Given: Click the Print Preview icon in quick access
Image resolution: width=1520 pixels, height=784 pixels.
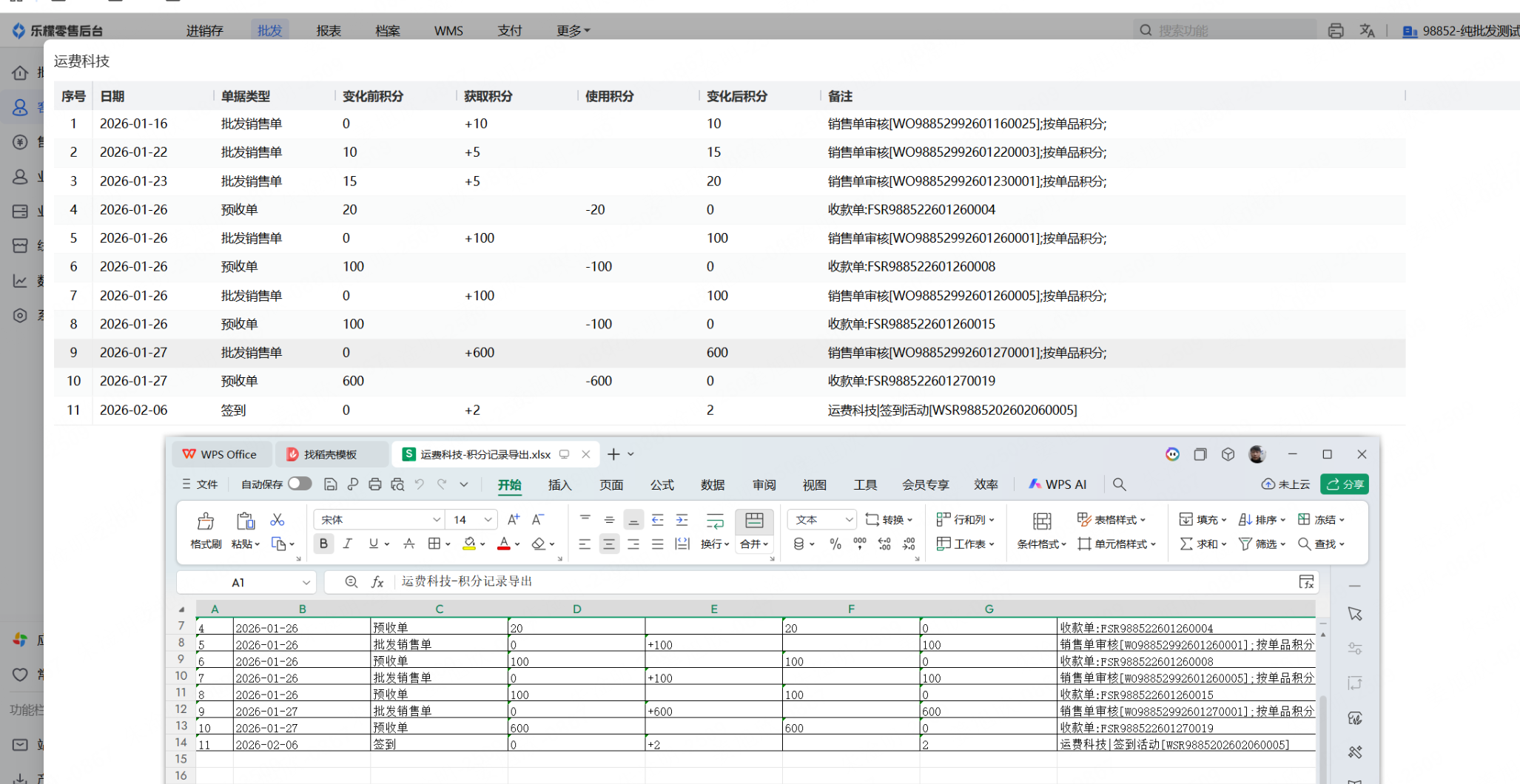Looking at the screenshot, I should click(397, 484).
